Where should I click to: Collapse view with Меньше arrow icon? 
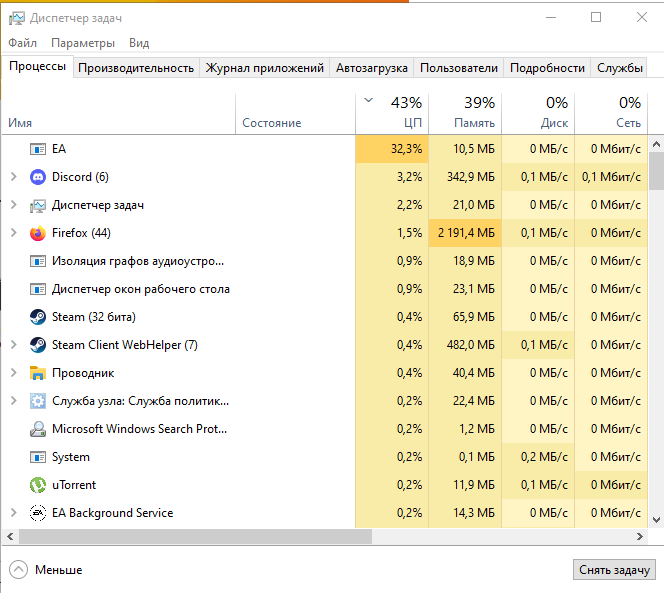(x=18, y=570)
